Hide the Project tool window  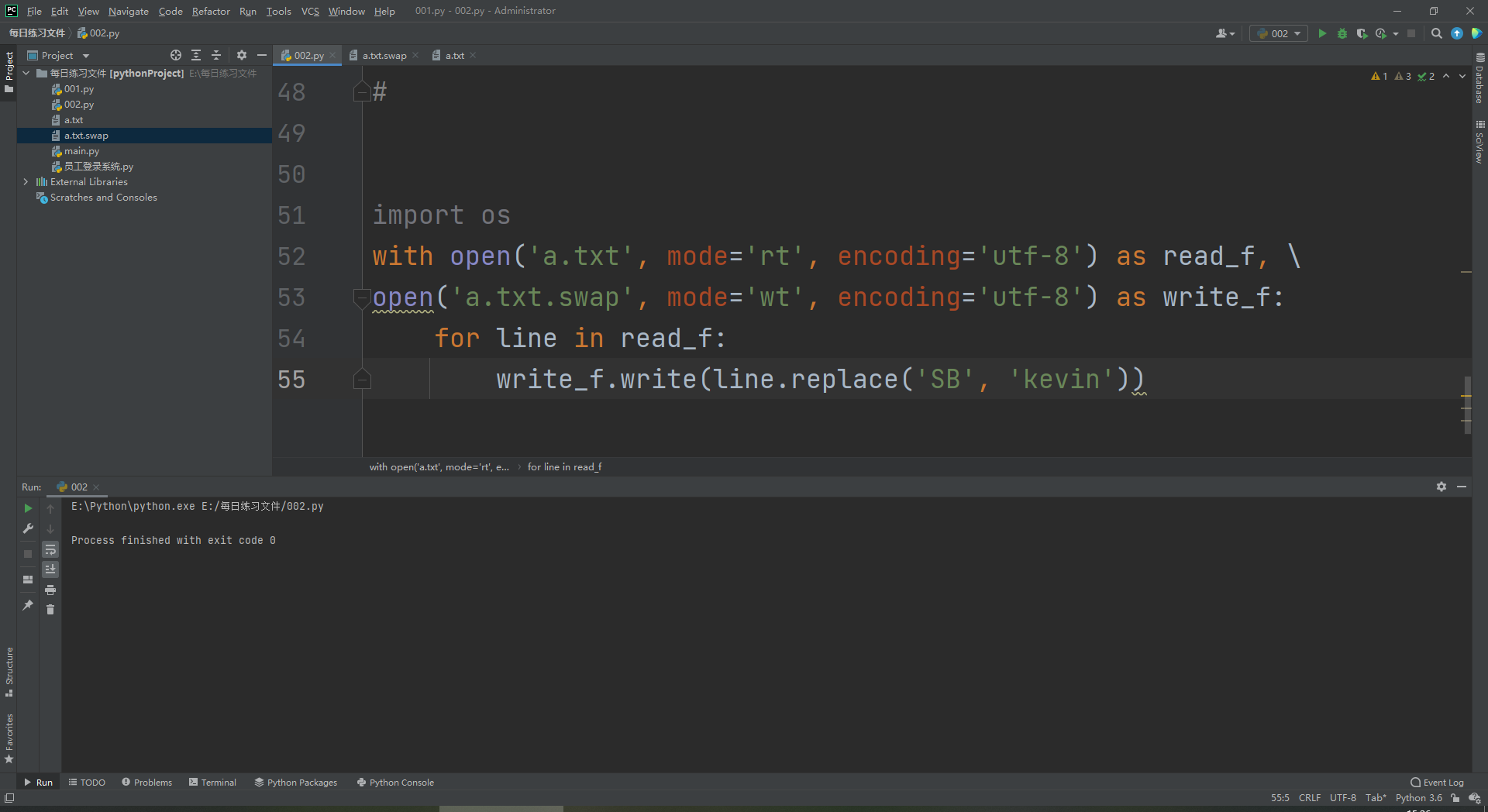click(x=262, y=55)
